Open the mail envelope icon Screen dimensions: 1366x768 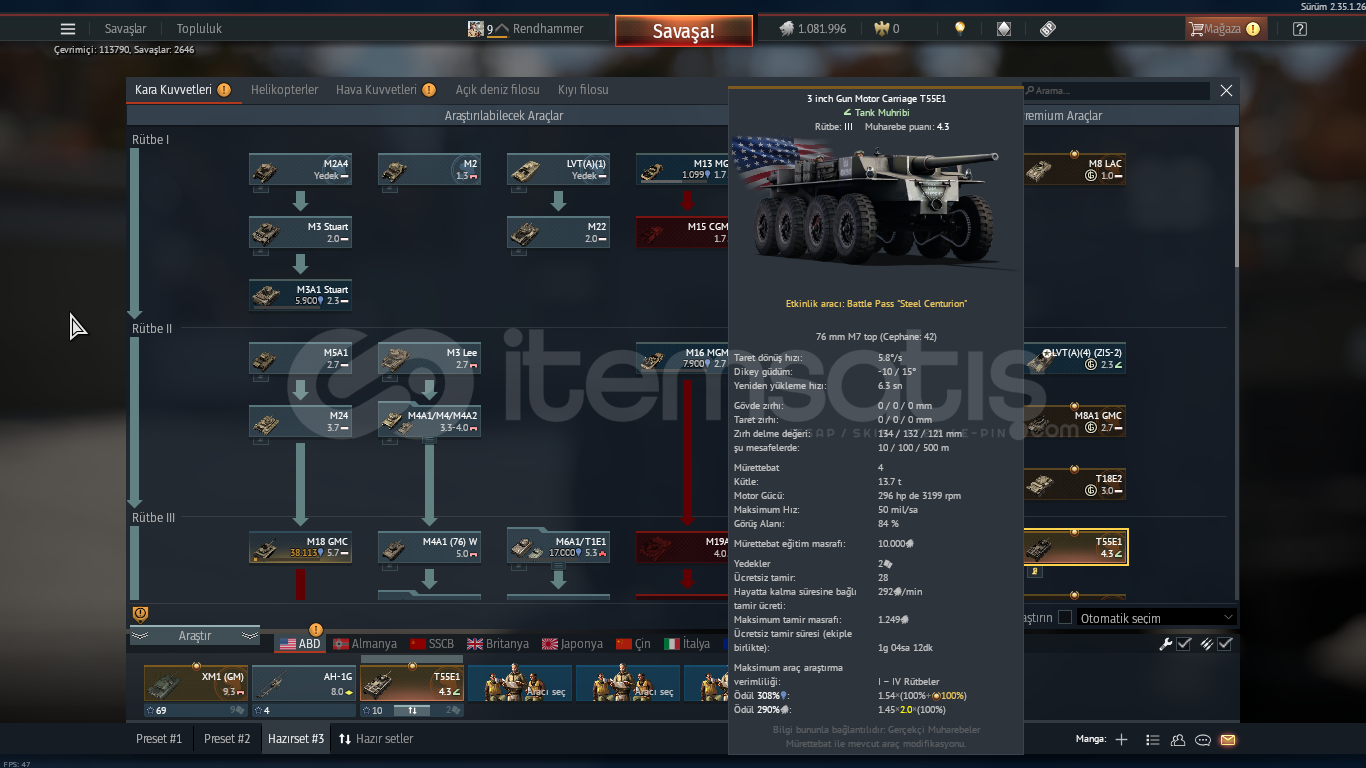pos(1228,740)
